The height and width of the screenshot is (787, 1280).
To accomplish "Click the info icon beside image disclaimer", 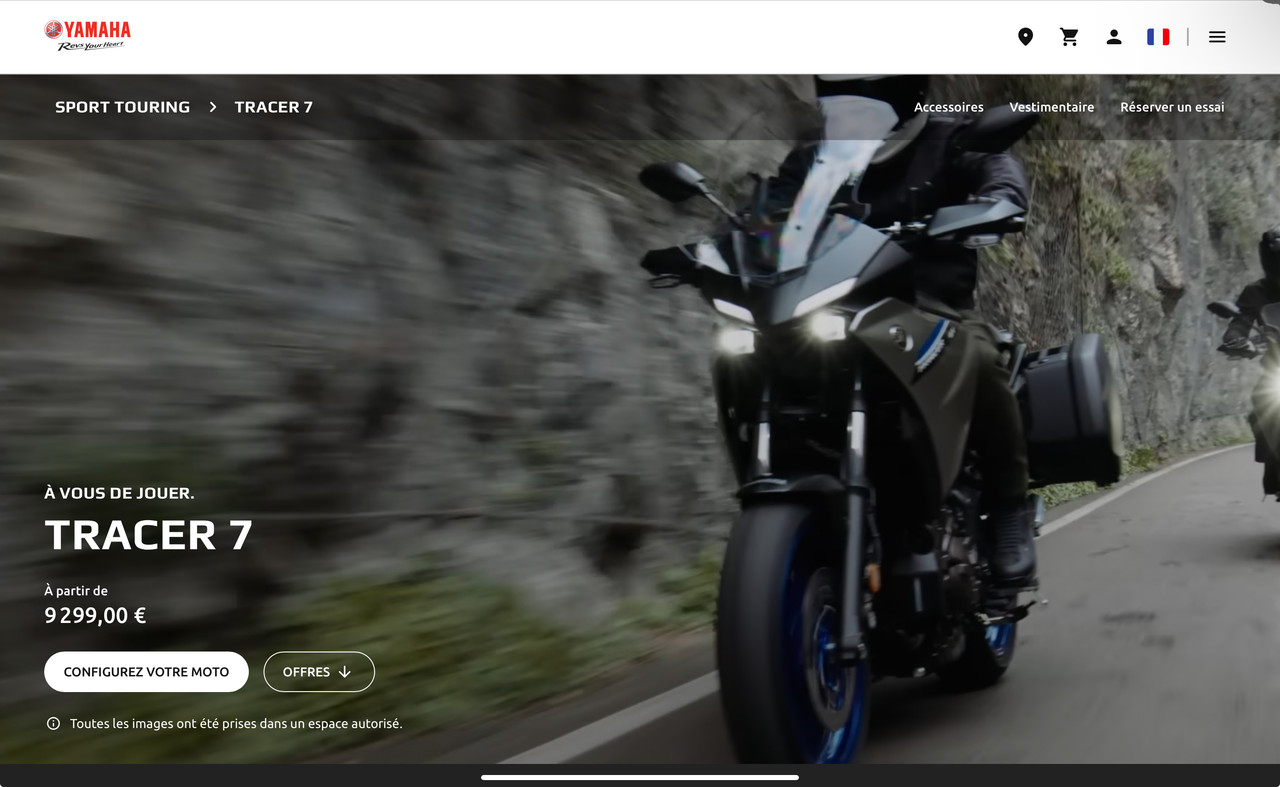I will pyautogui.click(x=53, y=723).
